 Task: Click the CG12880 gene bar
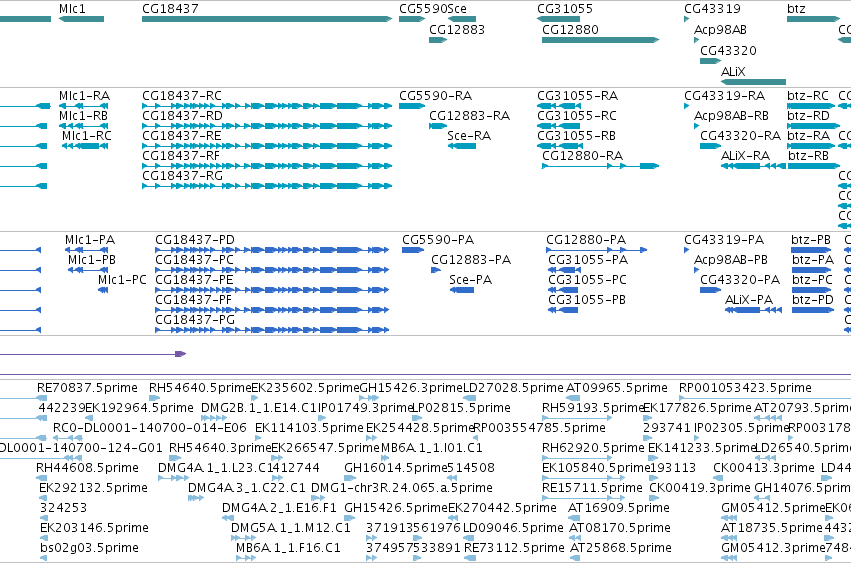pyautogui.click(x=601, y=40)
